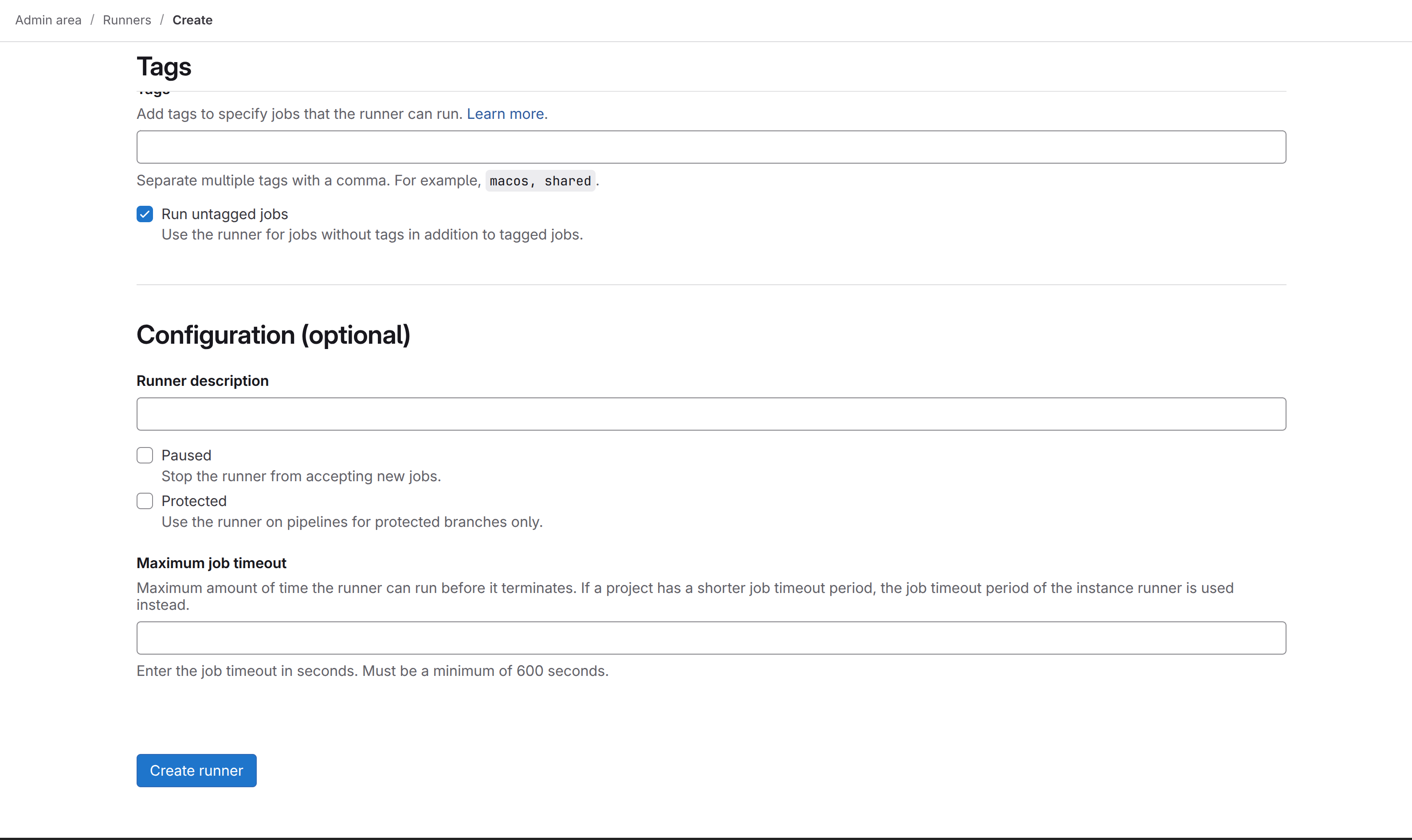The width and height of the screenshot is (1412, 840).
Task: Click the 'Paused' label text
Action: click(x=186, y=455)
